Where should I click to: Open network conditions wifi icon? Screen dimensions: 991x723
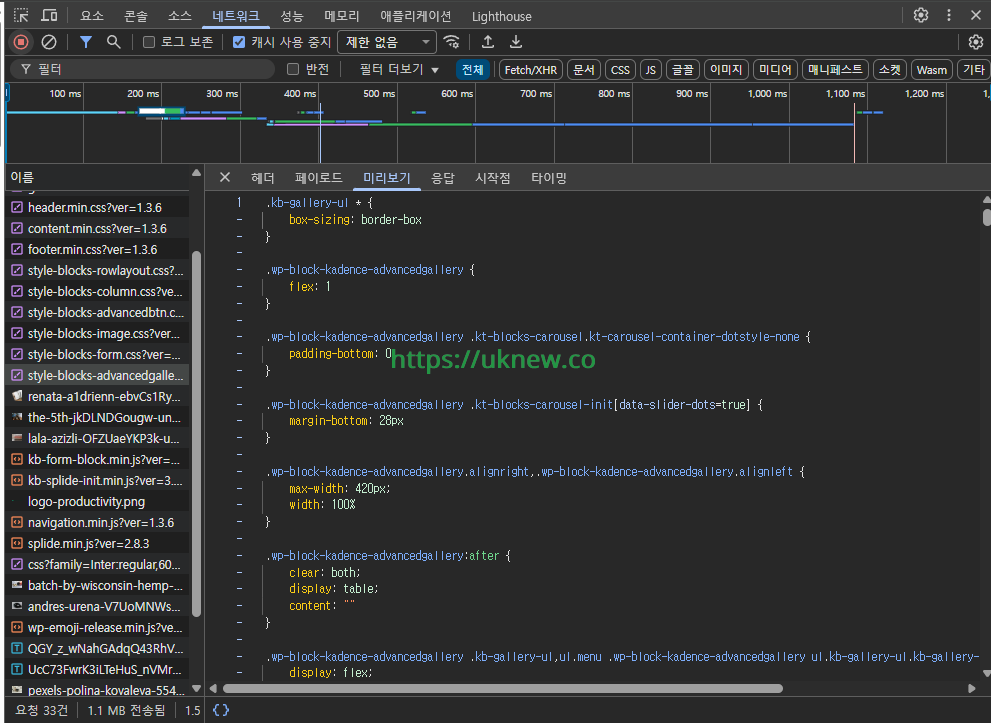tap(453, 42)
